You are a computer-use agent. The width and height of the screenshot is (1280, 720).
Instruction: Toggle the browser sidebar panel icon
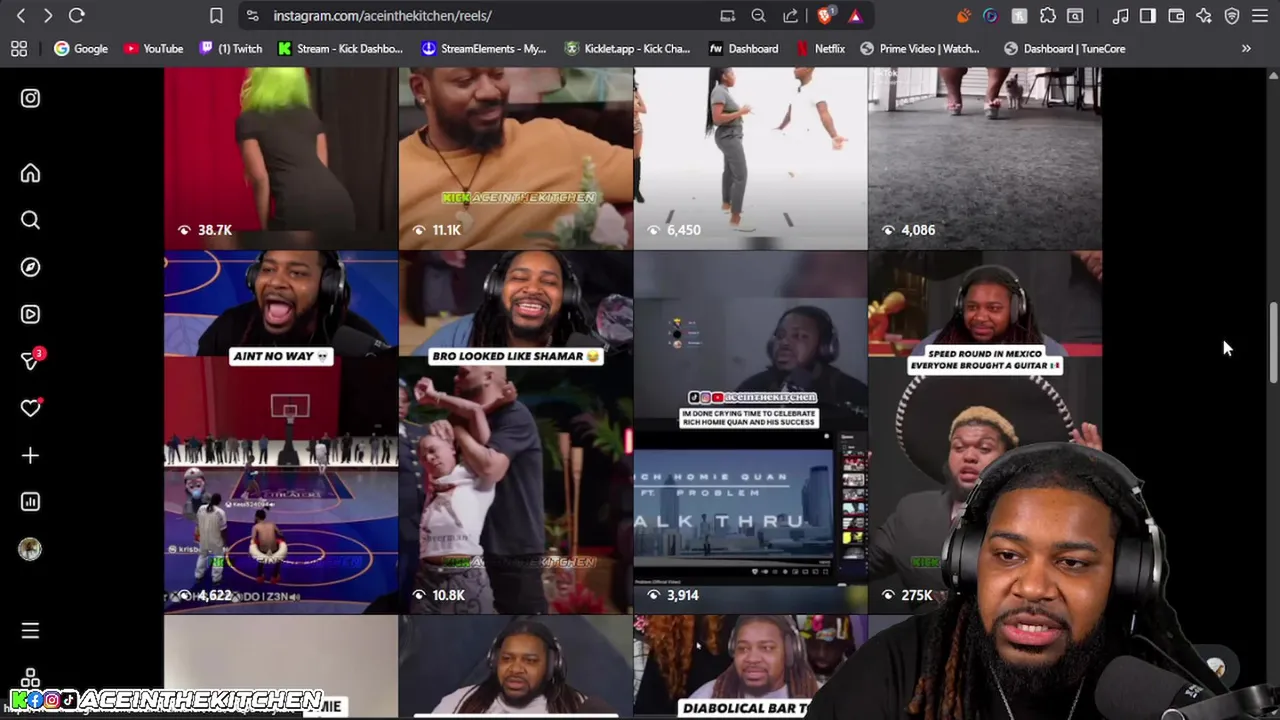[x=1148, y=15]
